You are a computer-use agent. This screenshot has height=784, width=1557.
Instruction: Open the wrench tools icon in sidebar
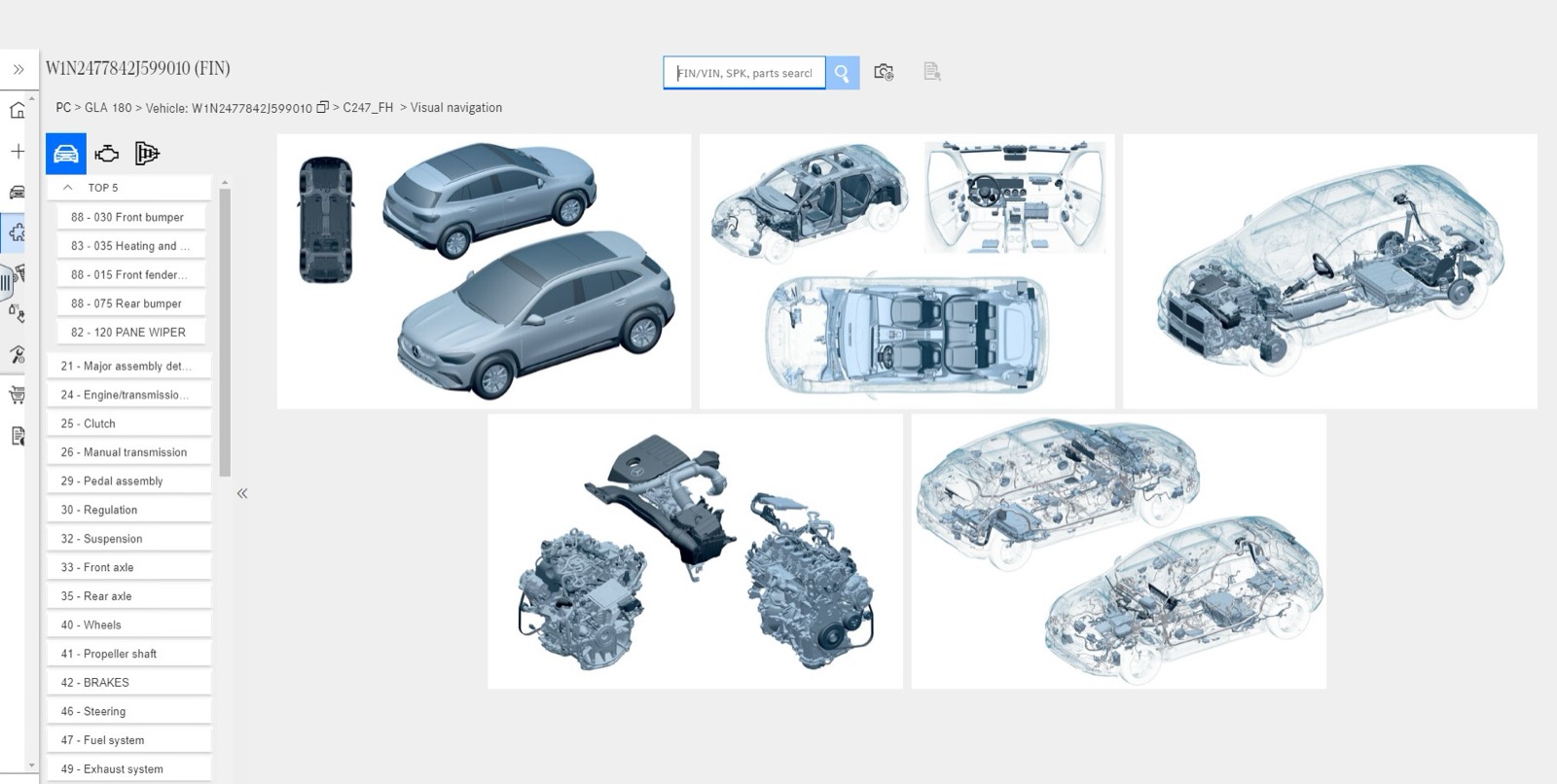click(18, 354)
